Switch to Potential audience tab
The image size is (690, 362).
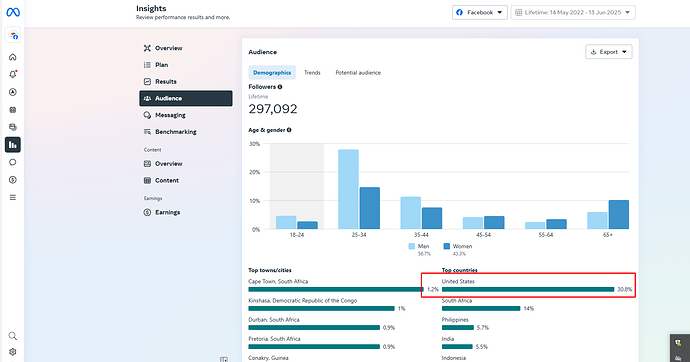coord(358,73)
